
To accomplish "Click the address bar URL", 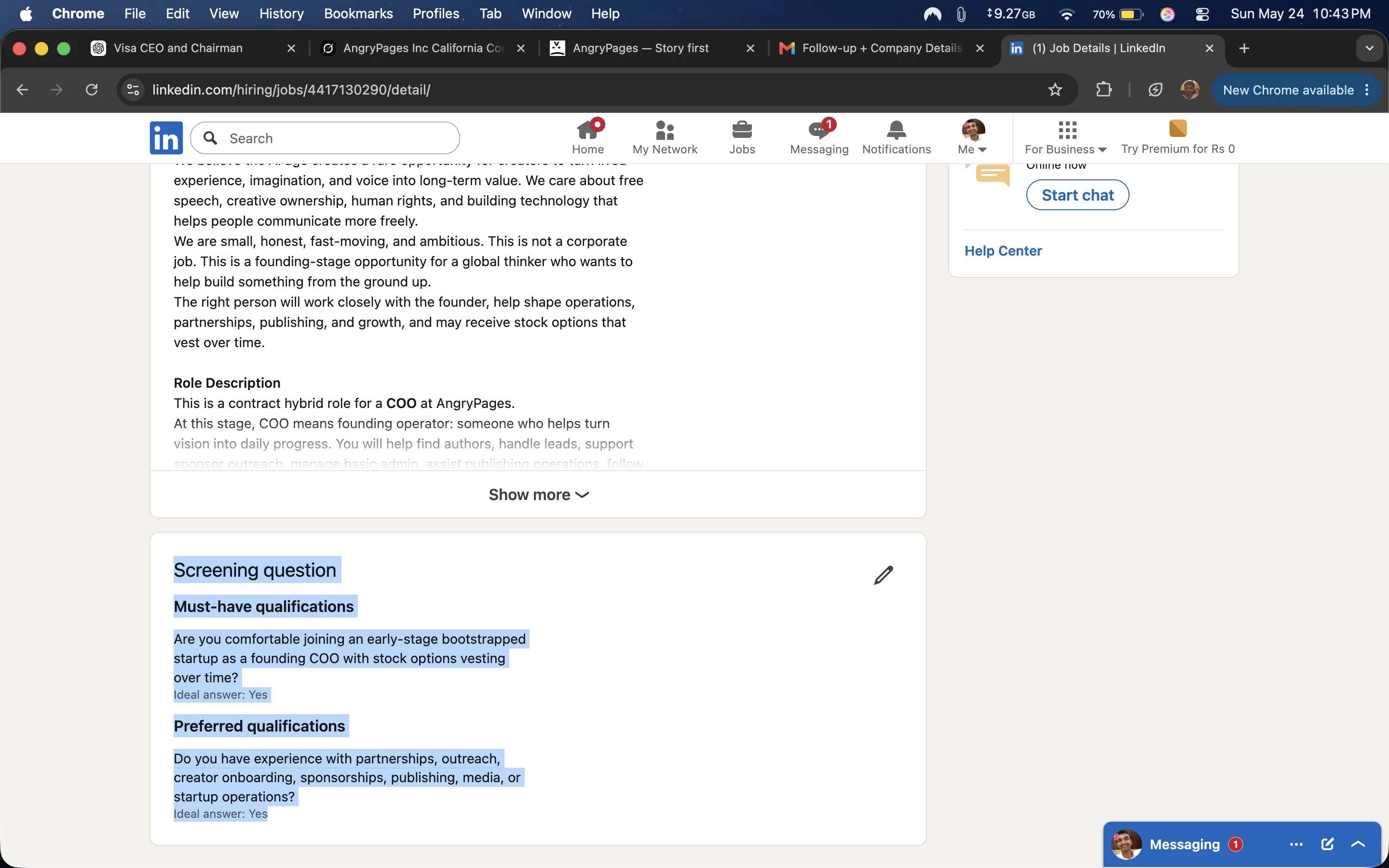I will coord(291,90).
